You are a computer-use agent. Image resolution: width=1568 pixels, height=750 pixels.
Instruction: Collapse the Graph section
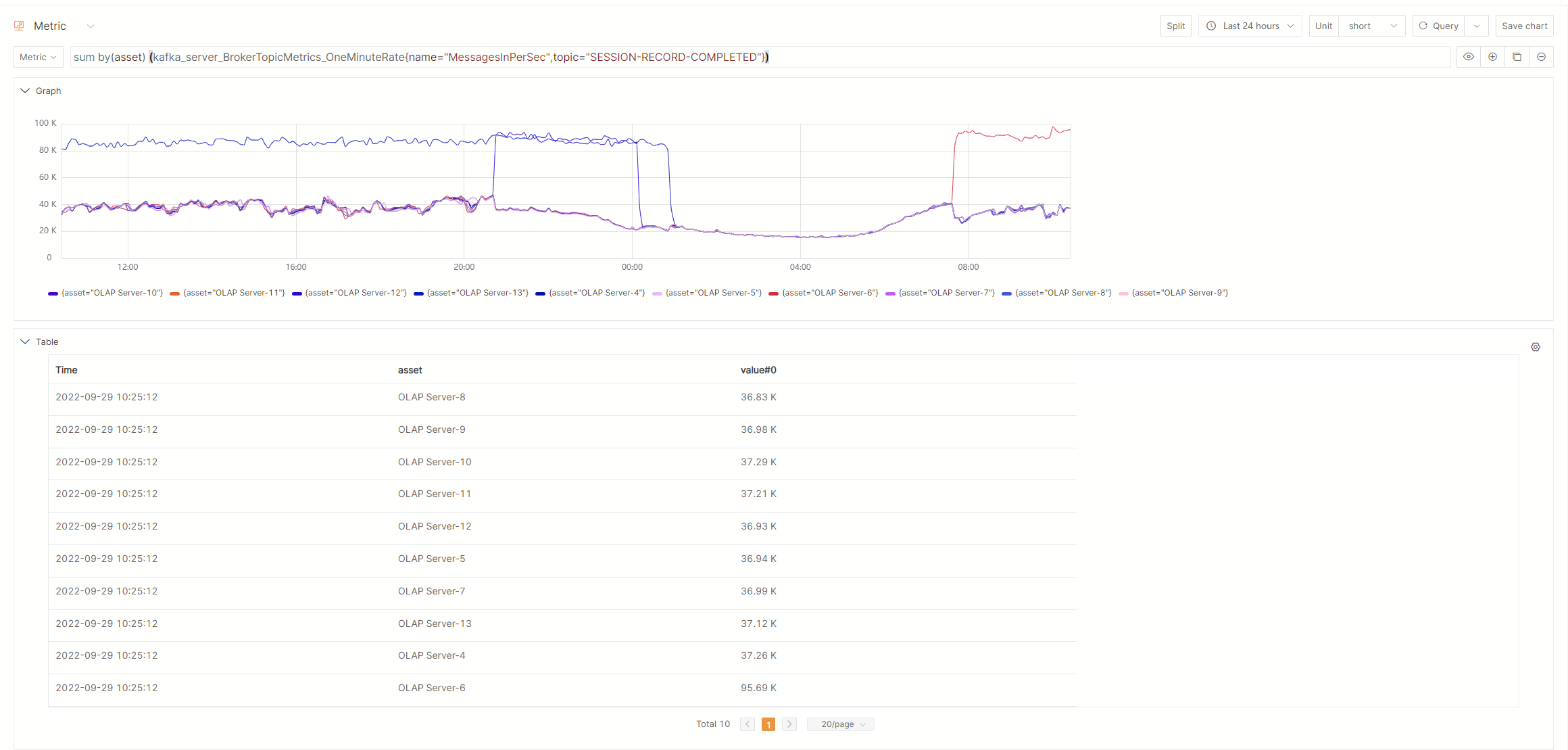tap(26, 91)
